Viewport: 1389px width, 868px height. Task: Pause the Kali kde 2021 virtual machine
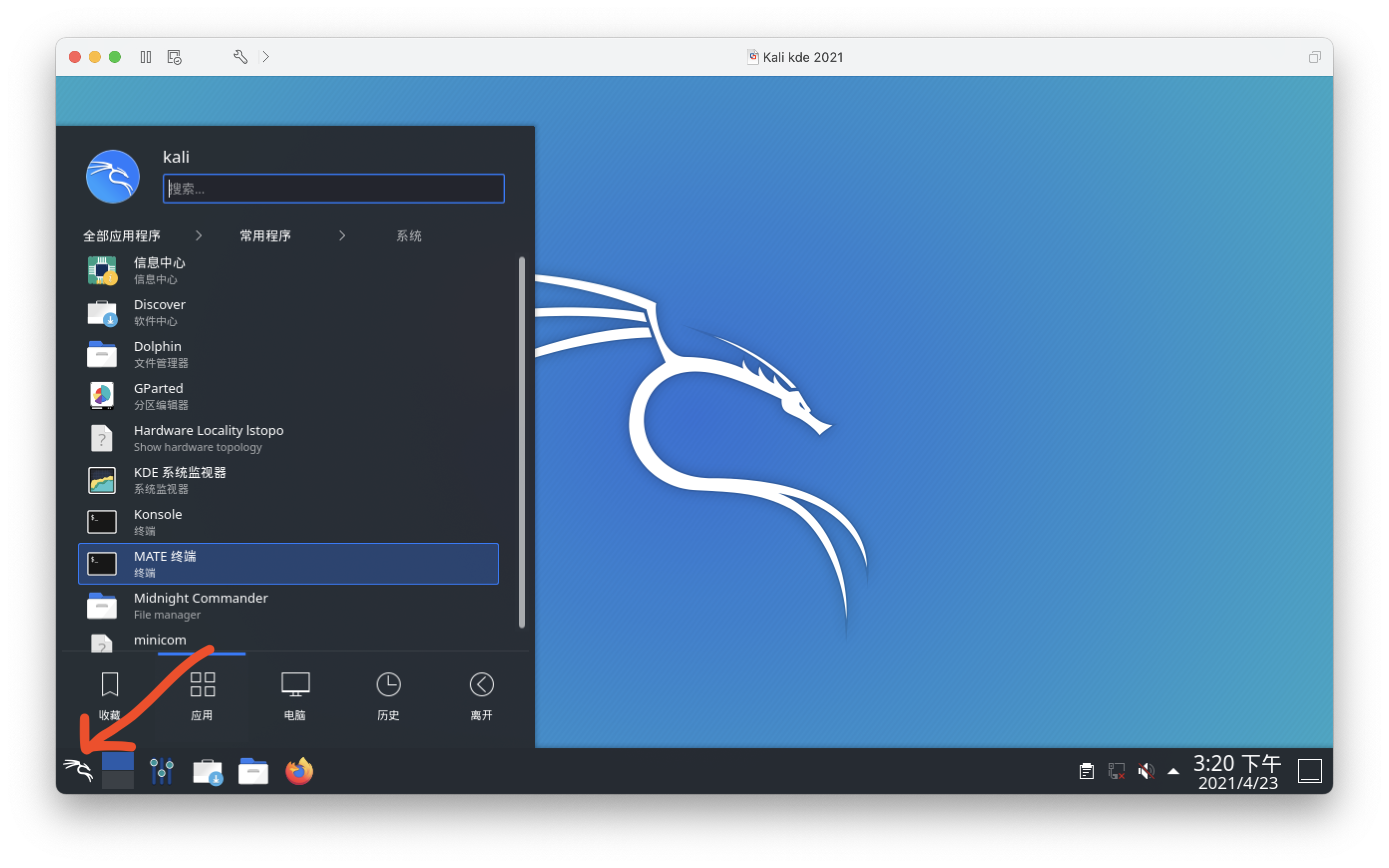pos(145,57)
